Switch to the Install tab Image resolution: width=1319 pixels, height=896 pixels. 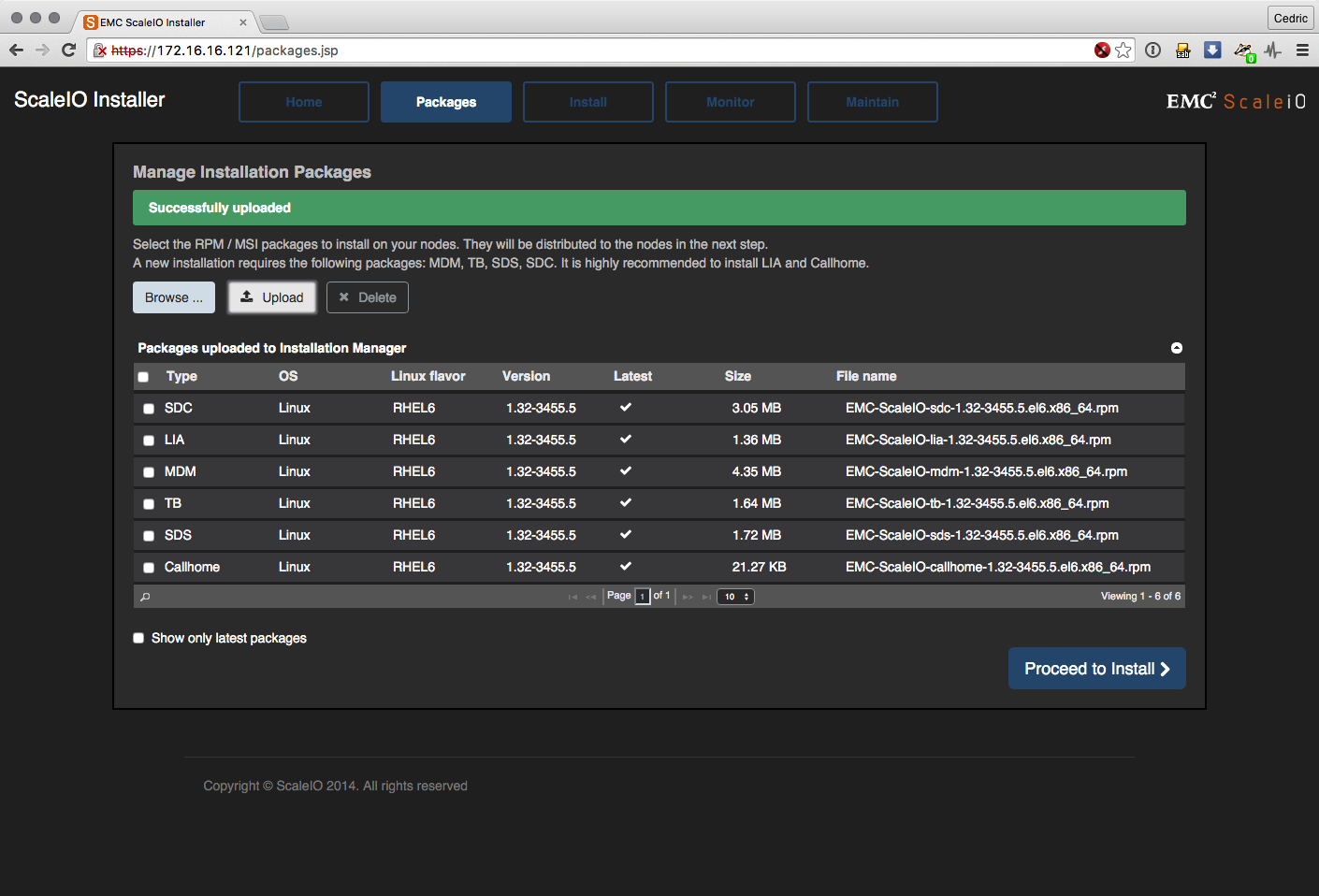[x=588, y=102]
